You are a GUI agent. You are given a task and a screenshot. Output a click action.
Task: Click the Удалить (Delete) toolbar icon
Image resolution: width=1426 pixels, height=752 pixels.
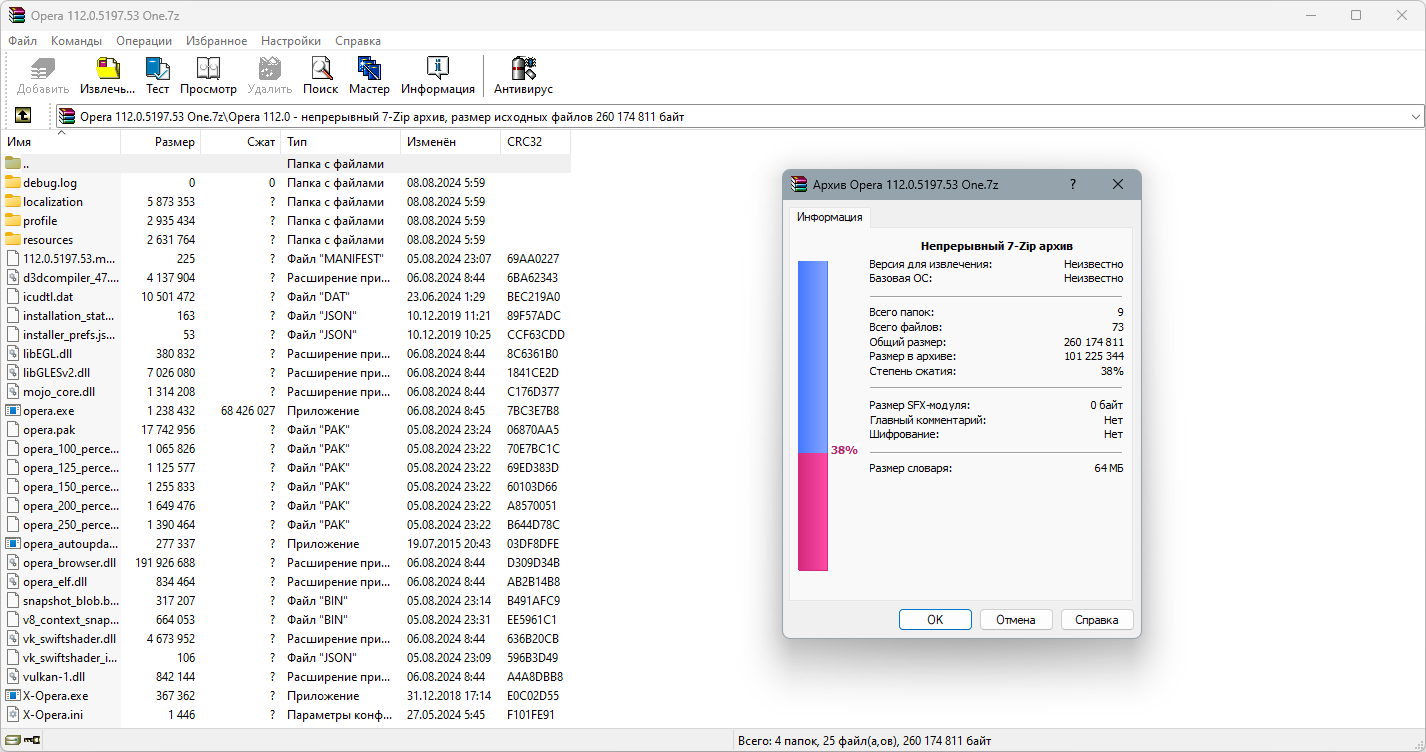point(269,69)
